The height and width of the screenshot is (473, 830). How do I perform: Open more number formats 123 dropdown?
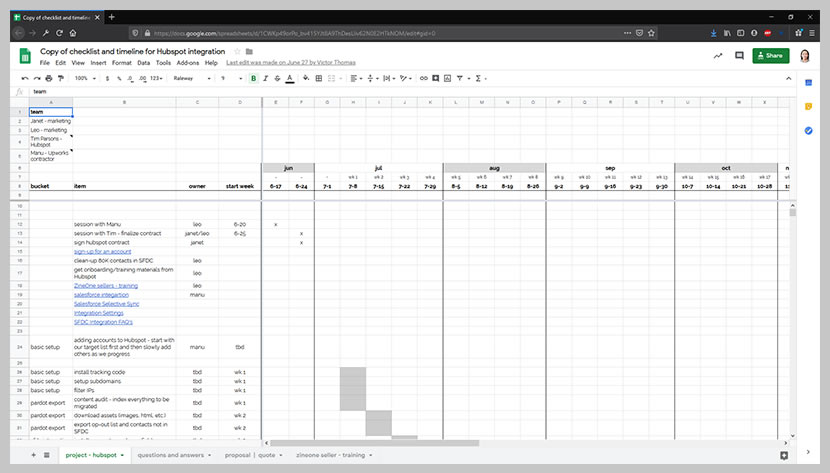point(156,78)
